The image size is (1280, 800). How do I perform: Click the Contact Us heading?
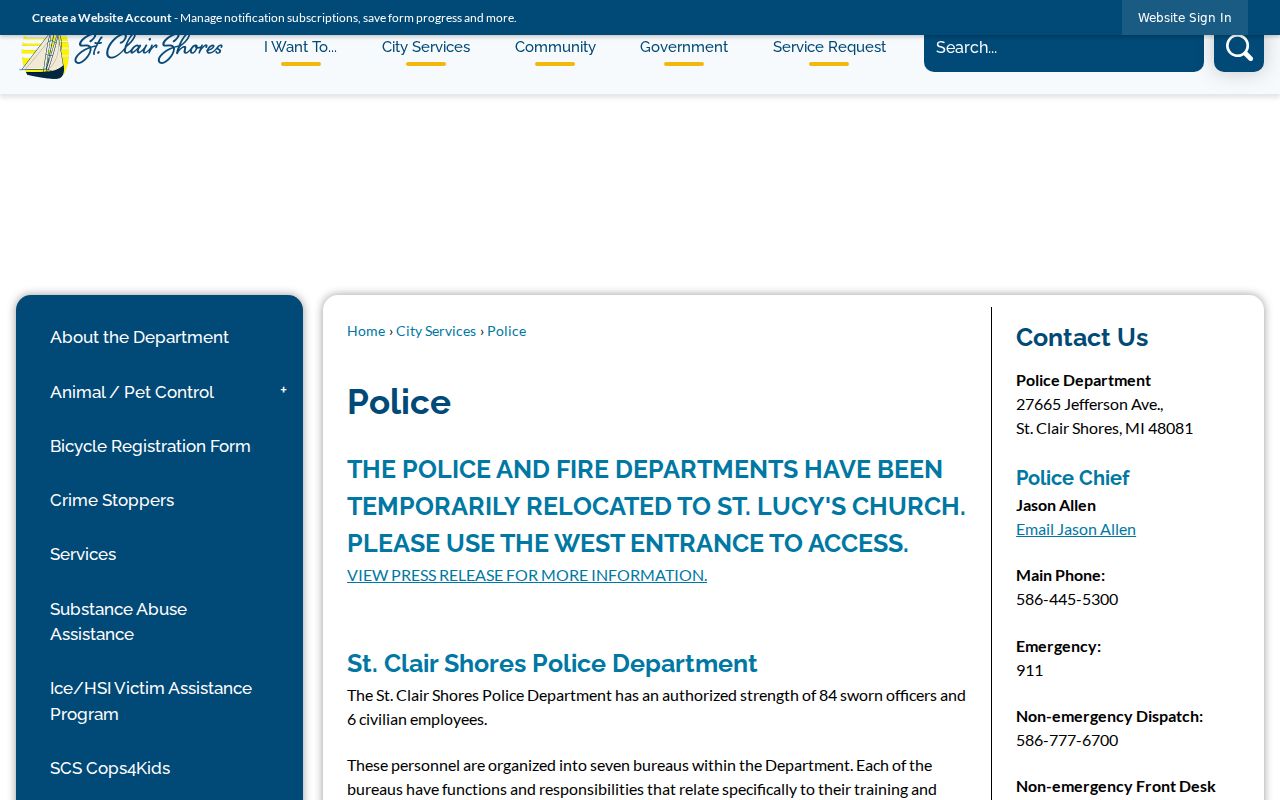1082,337
